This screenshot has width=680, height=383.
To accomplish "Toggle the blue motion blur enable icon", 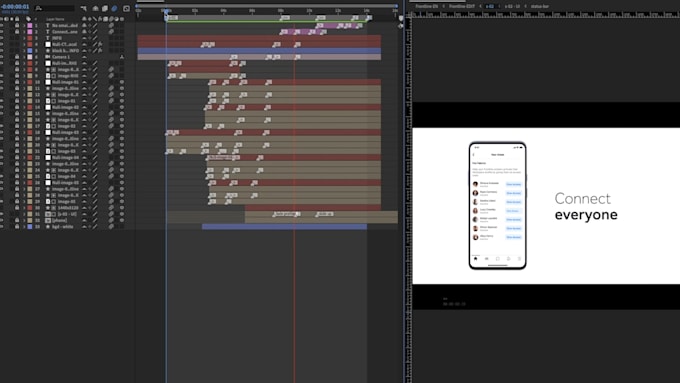I will point(114,8).
